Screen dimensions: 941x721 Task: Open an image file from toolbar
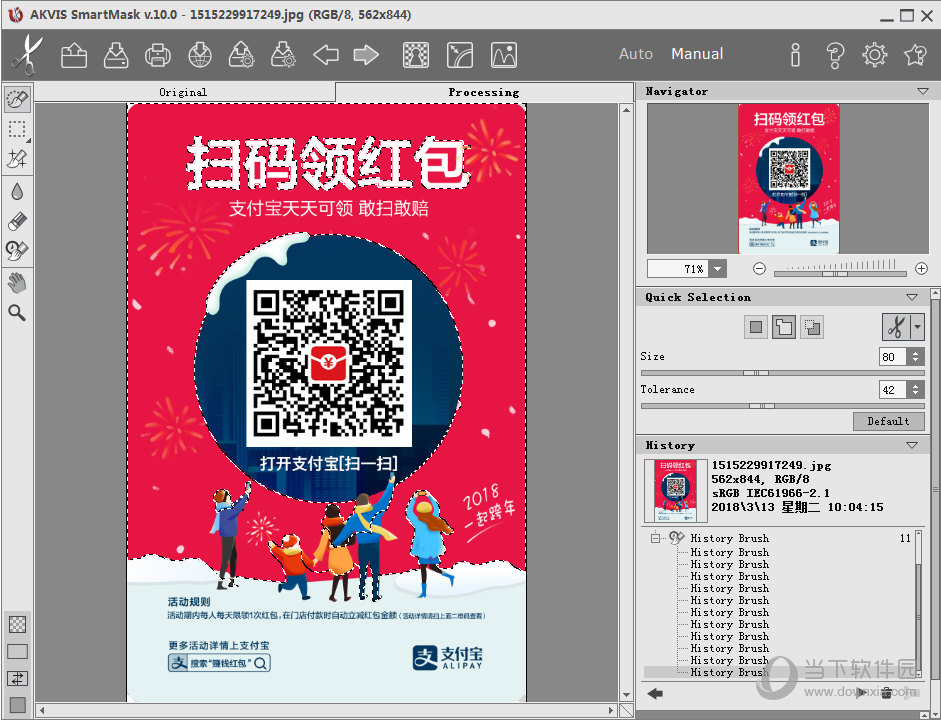[x=74, y=55]
